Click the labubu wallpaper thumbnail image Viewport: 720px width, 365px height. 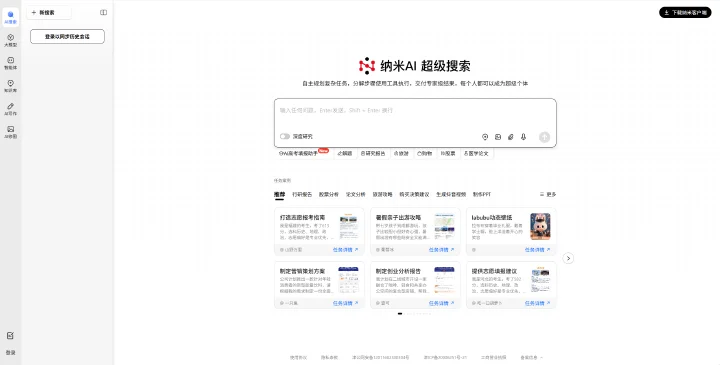540,226
